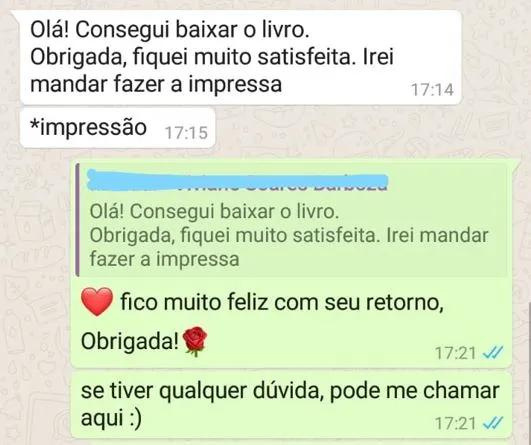Click the 17:21 time on last bubble

pos(455,423)
